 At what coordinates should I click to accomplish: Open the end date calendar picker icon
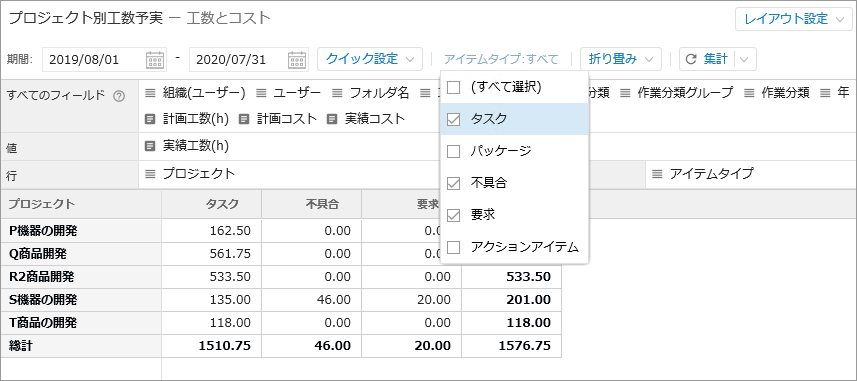click(x=297, y=60)
